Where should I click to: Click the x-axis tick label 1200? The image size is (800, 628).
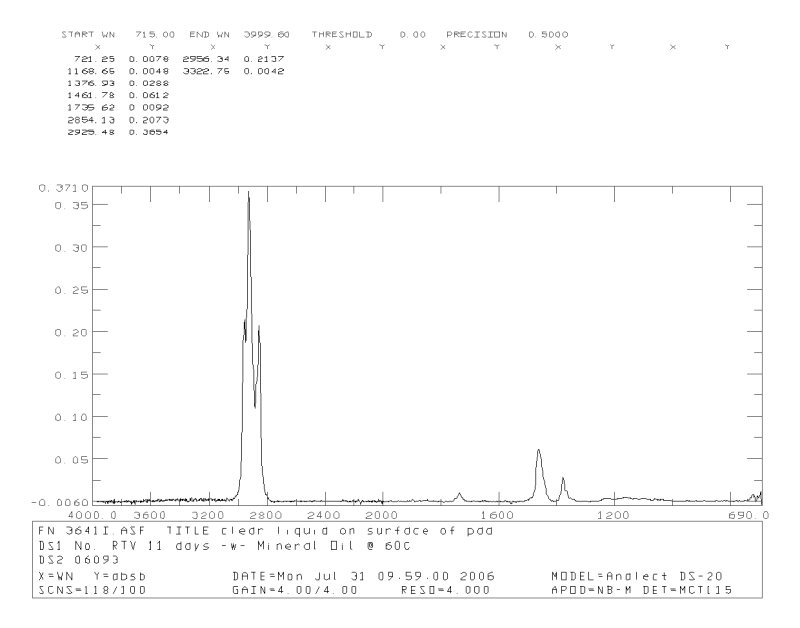[x=613, y=515]
